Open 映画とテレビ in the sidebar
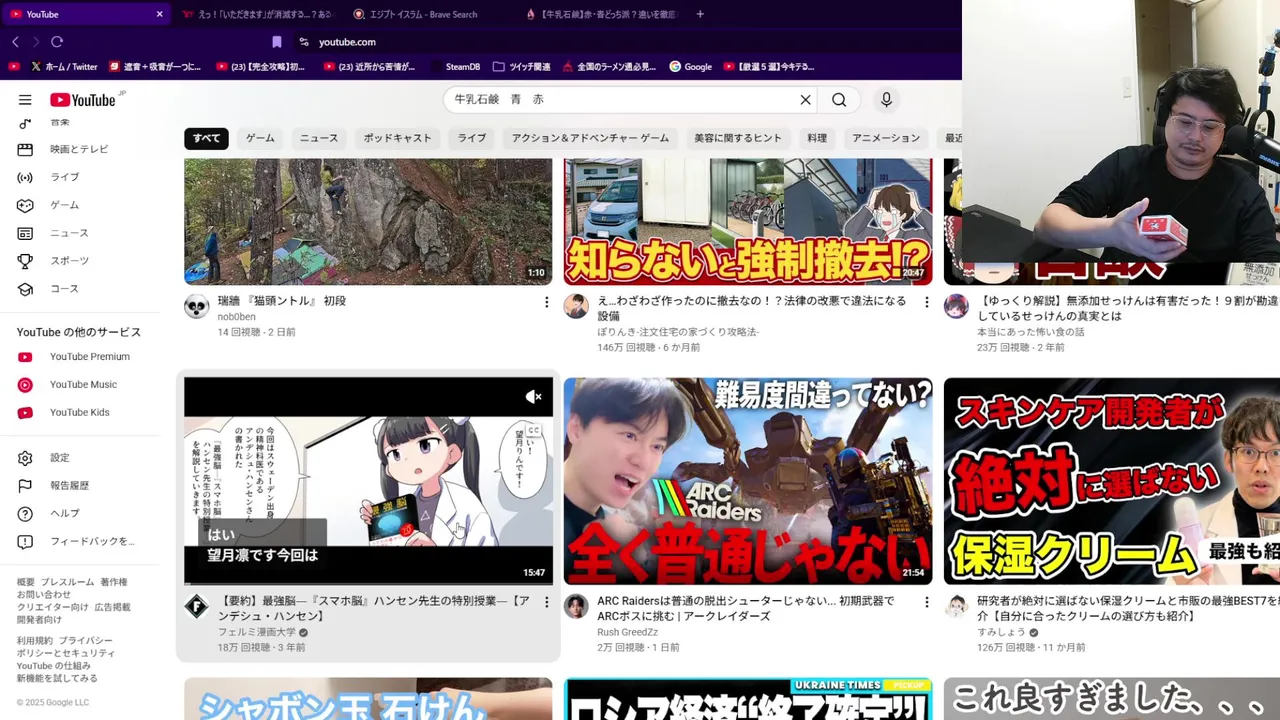 (78, 149)
